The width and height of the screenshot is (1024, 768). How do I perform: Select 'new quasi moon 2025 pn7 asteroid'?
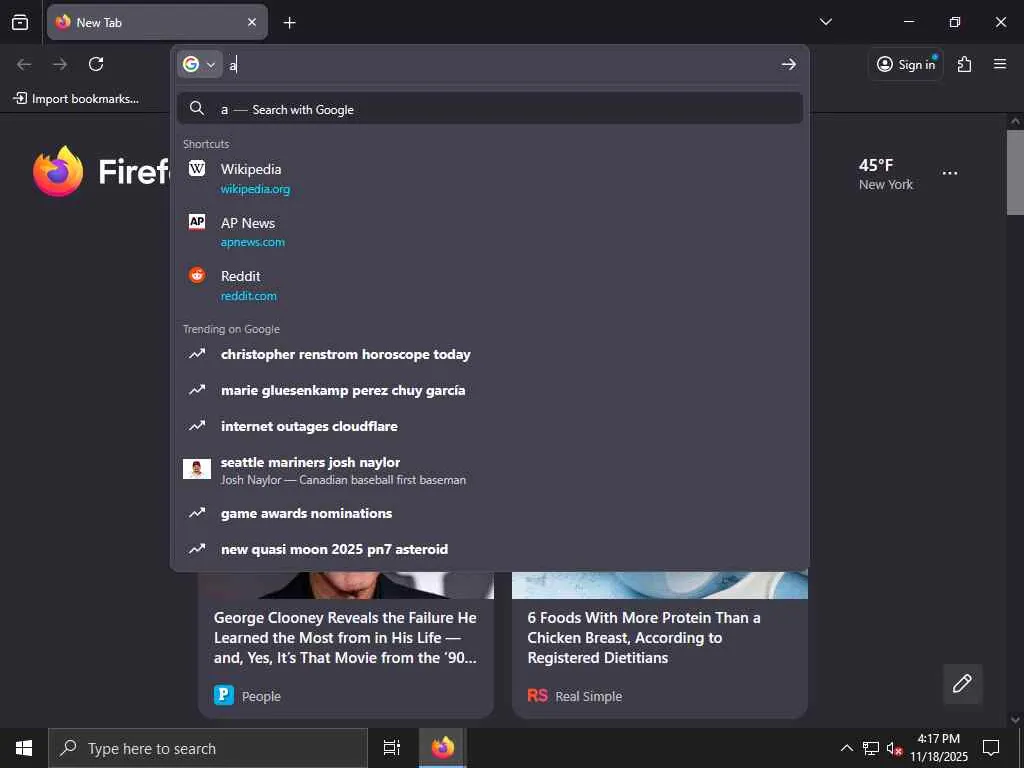point(490,549)
